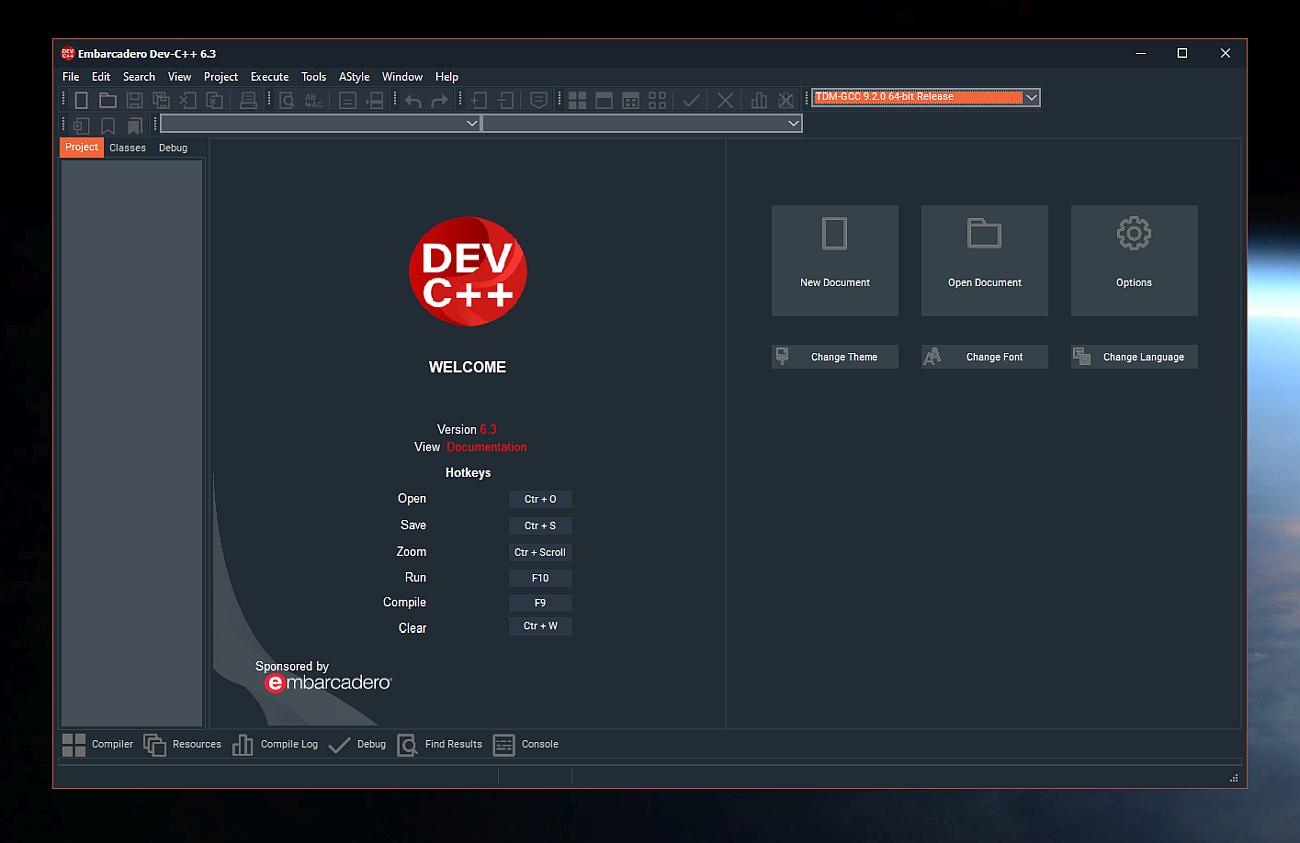The image size is (1300, 843).
Task: Switch to the sidebar Debug tab
Action: tap(173, 148)
